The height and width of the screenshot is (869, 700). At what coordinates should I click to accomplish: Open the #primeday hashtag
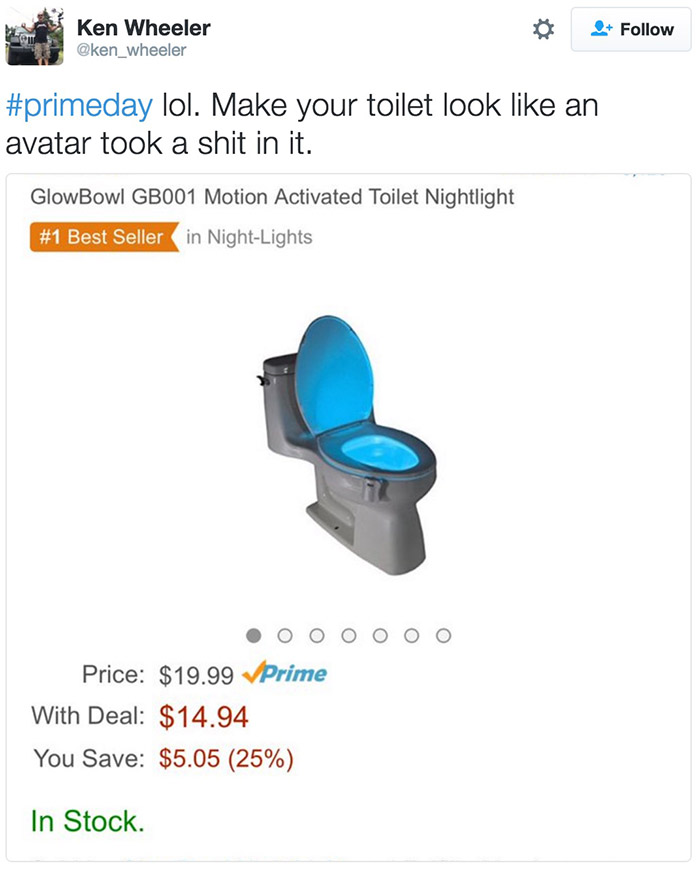coord(80,106)
